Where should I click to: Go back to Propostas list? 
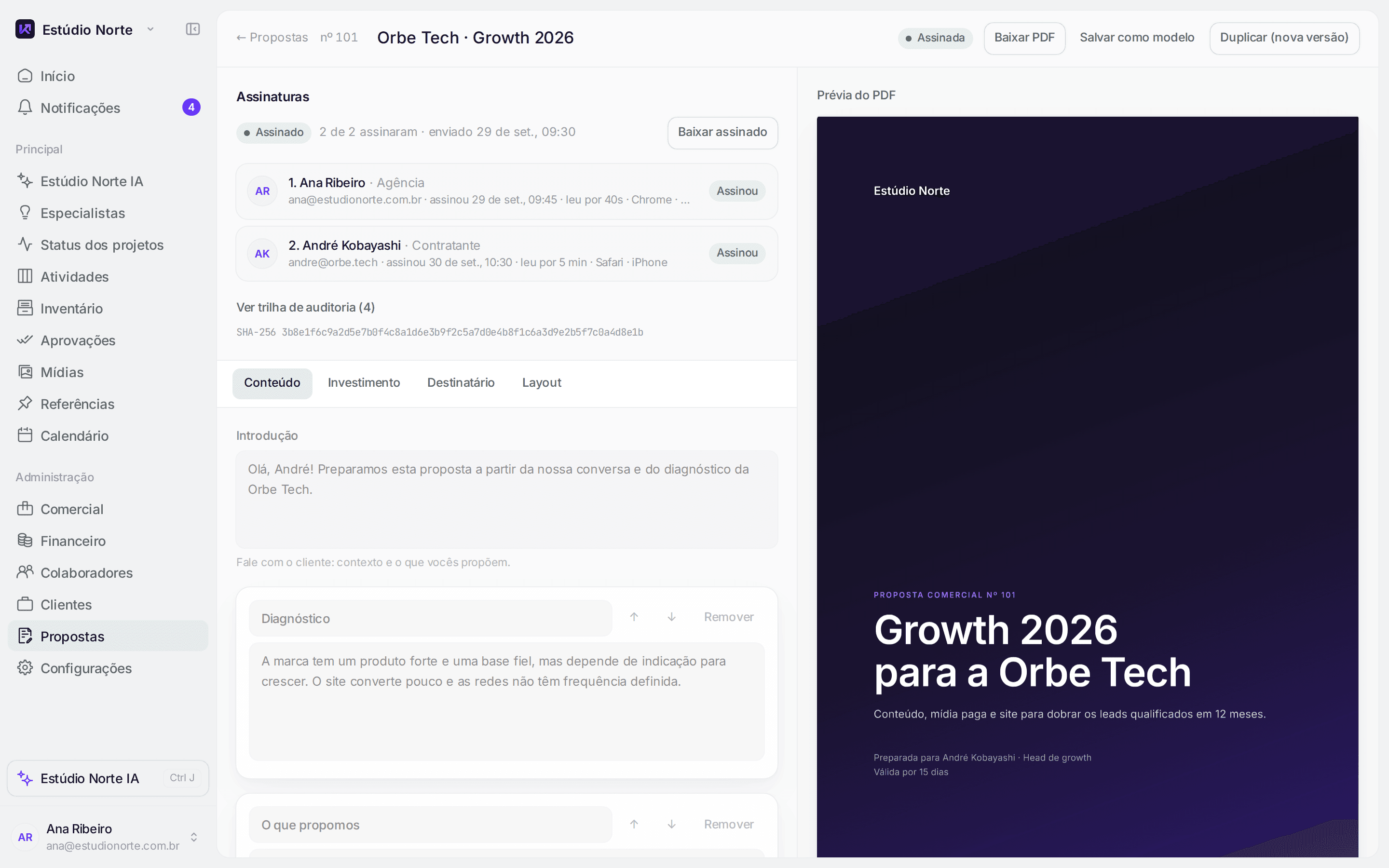pyautogui.click(x=272, y=37)
